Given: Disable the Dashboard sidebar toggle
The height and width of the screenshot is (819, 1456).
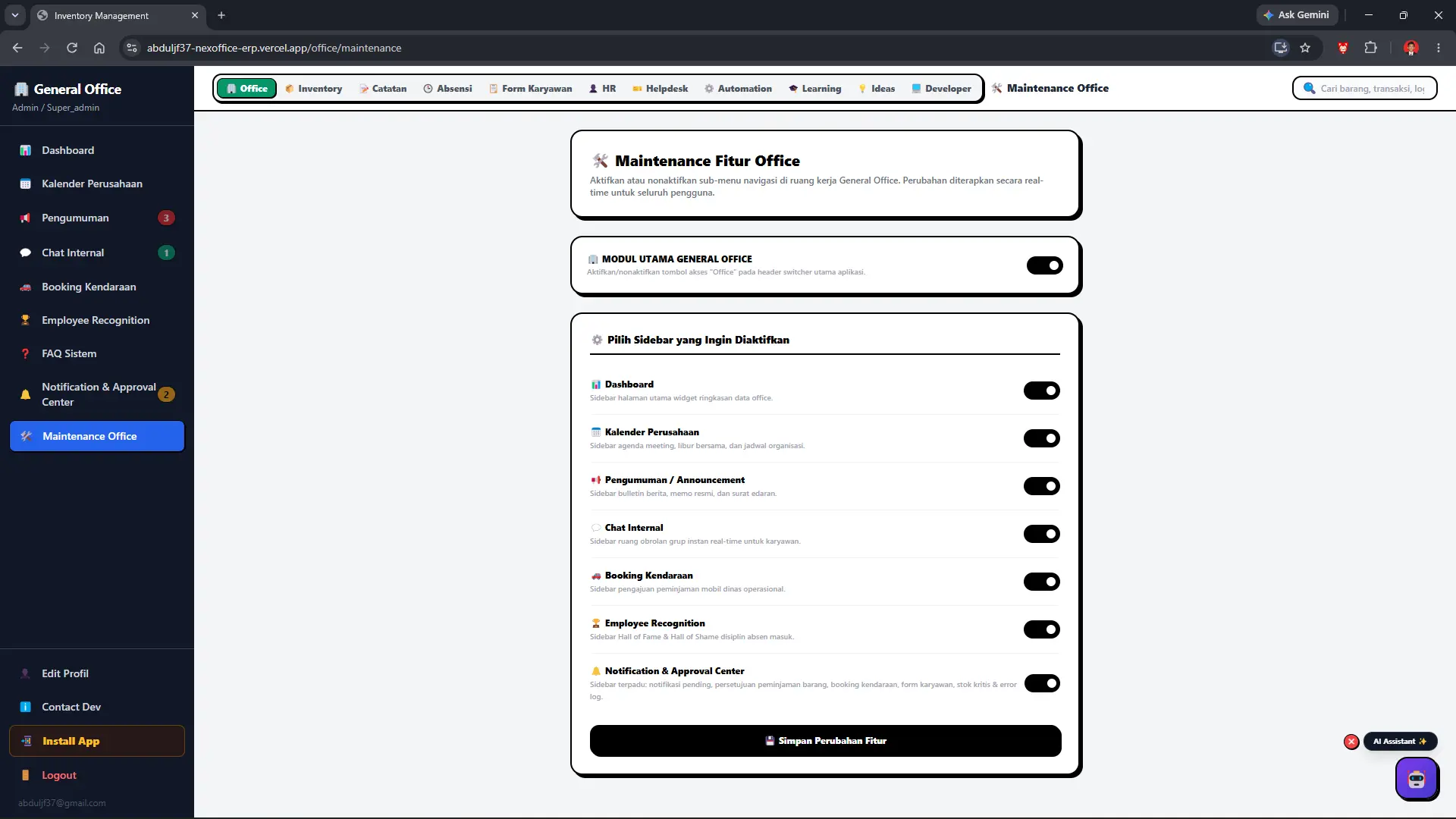Looking at the screenshot, I should (x=1041, y=391).
